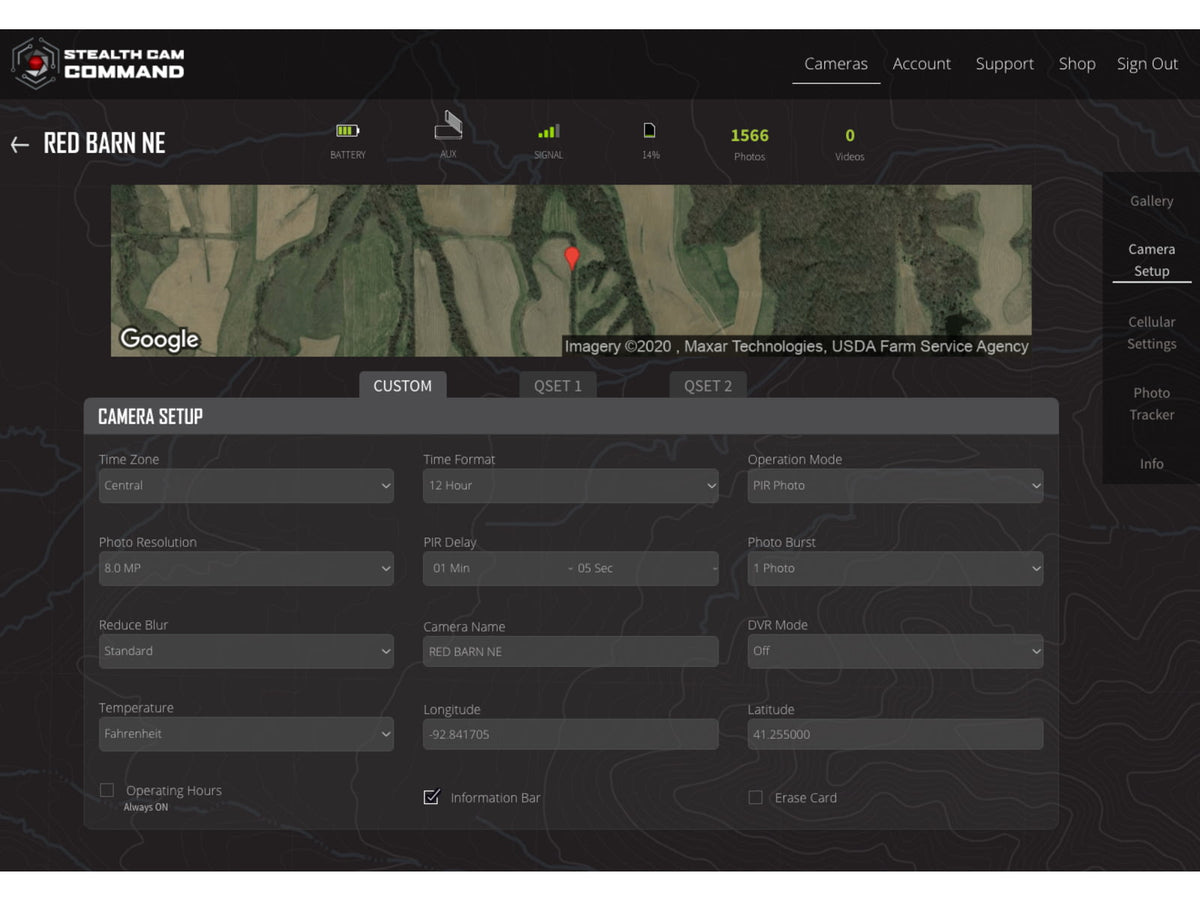Expand the Operation Mode dropdown
1200x900 pixels.
pos(895,486)
